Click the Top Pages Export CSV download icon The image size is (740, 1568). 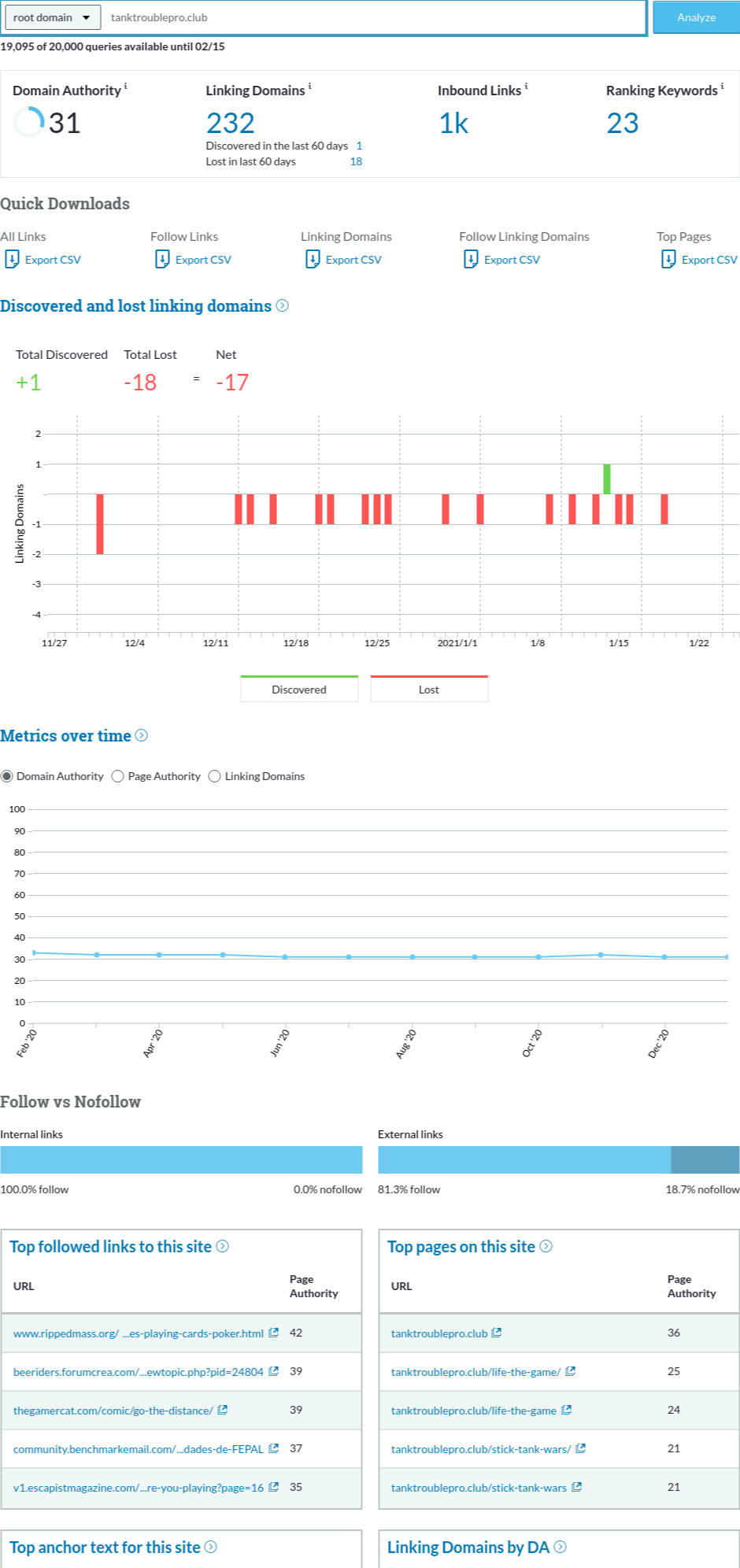point(668,259)
